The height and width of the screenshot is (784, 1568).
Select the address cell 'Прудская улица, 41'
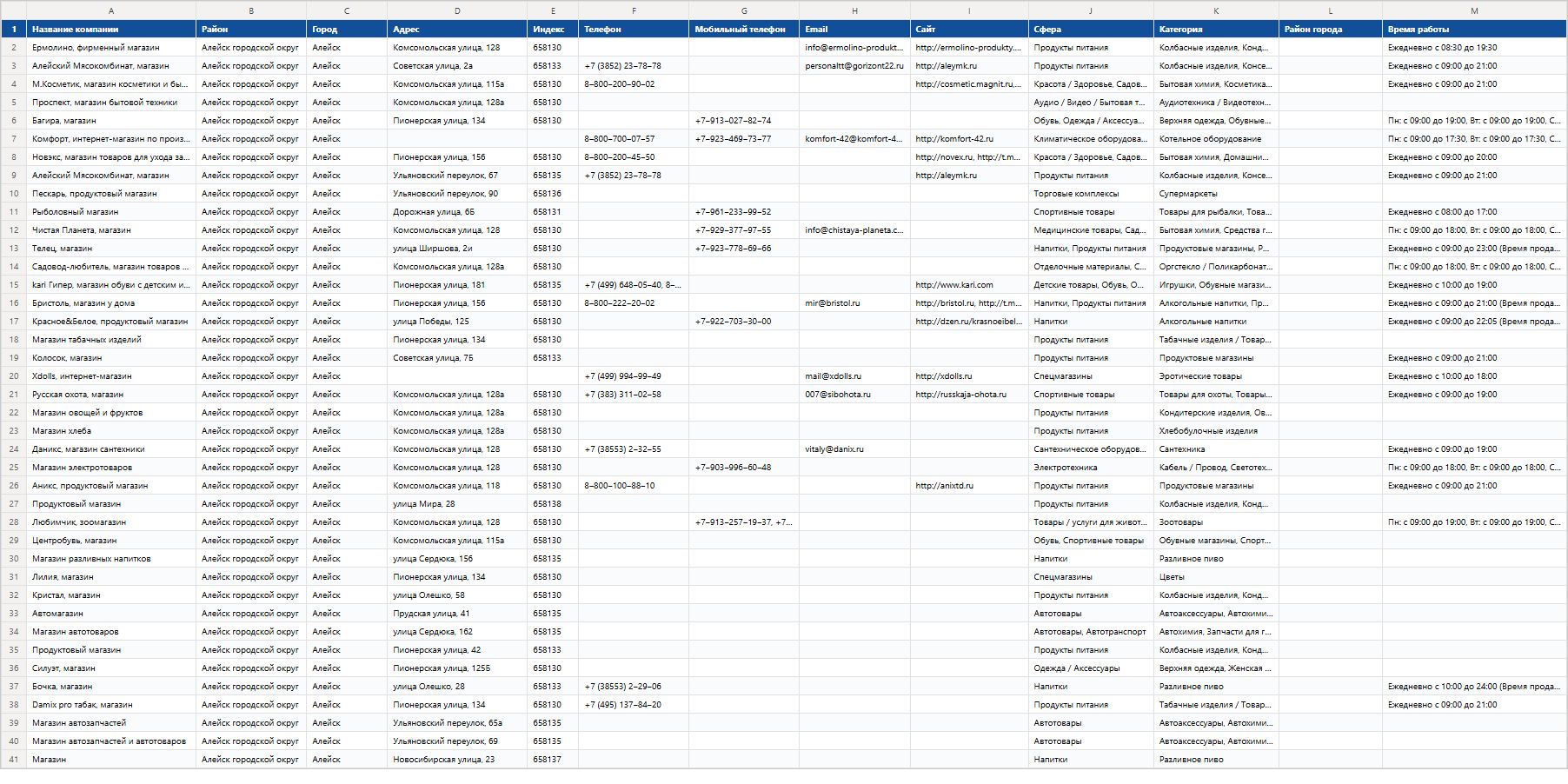[x=457, y=614]
